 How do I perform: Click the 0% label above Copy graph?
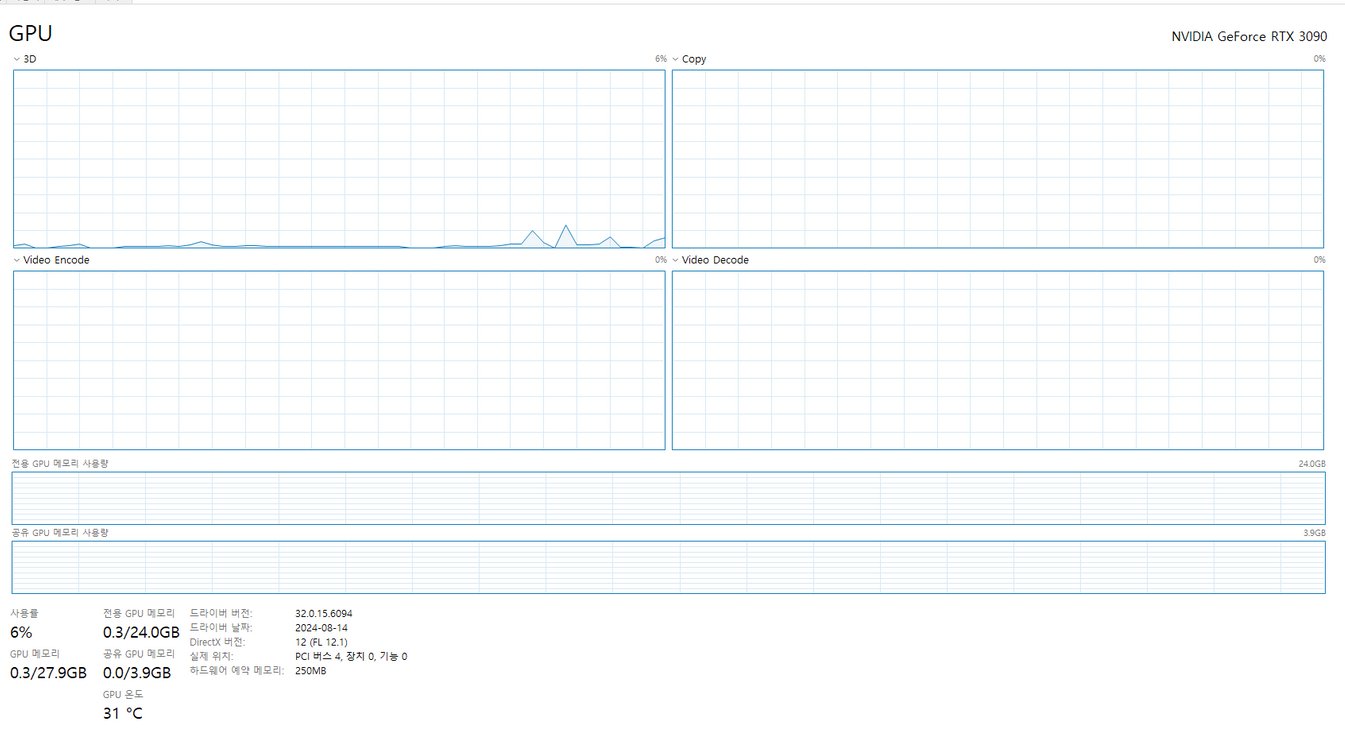[x=1320, y=59]
